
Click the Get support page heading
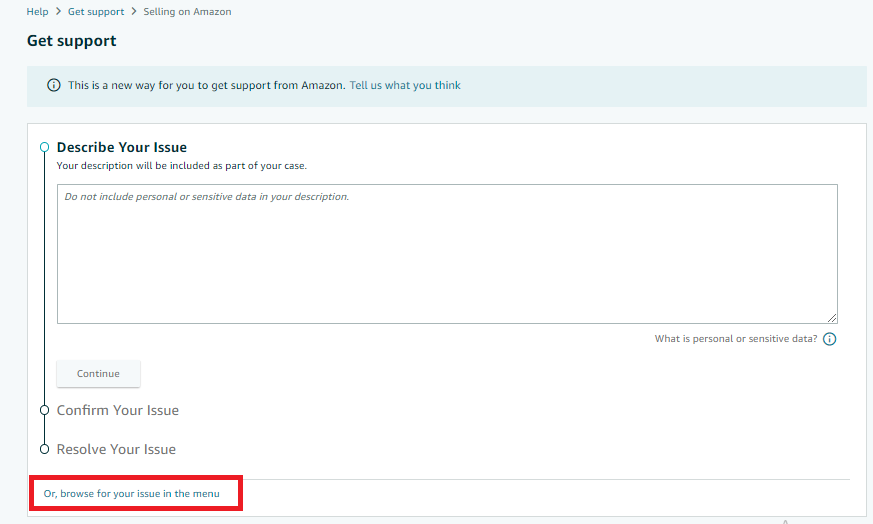(x=72, y=41)
